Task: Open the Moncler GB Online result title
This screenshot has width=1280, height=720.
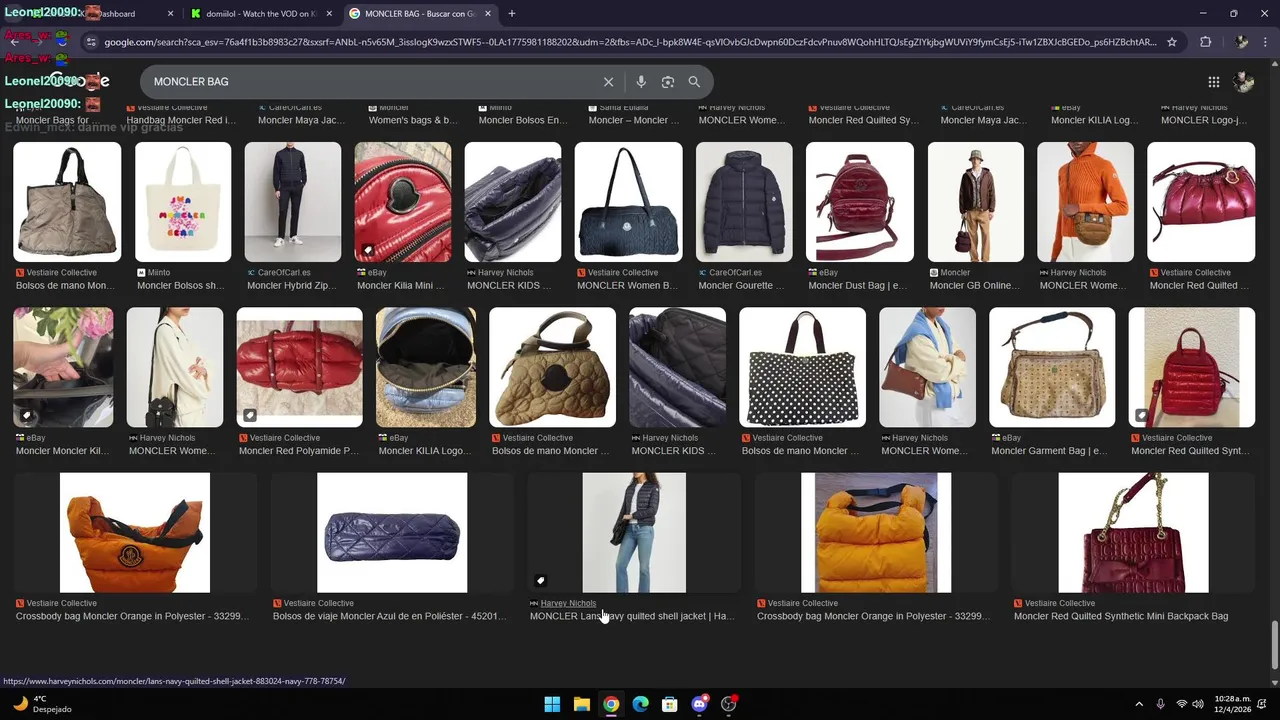Action: pyautogui.click(x=974, y=286)
